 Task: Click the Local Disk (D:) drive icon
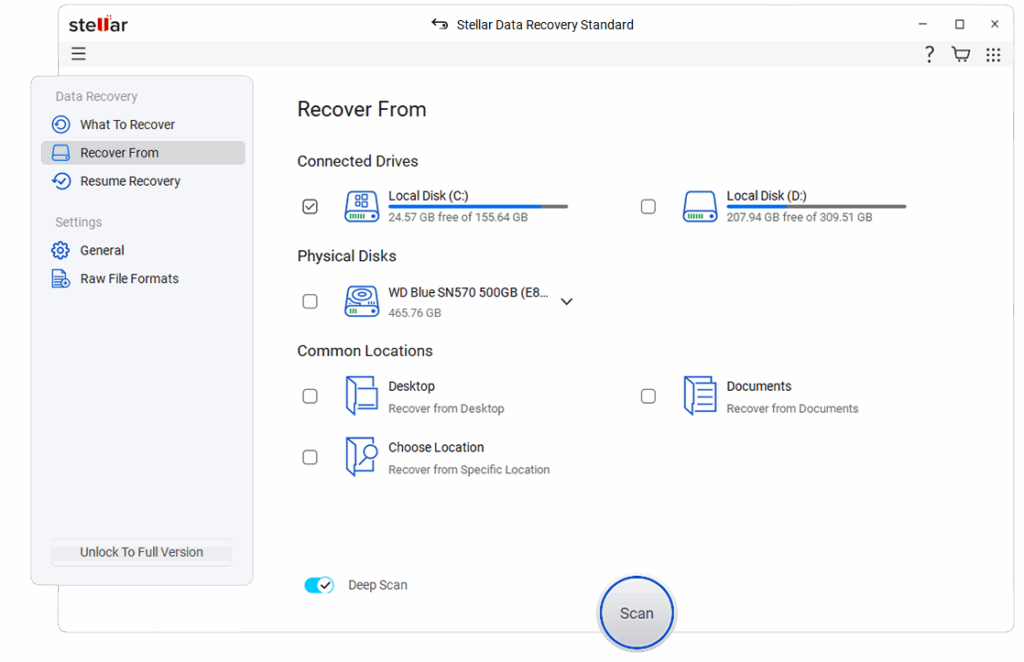pos(700,206)
